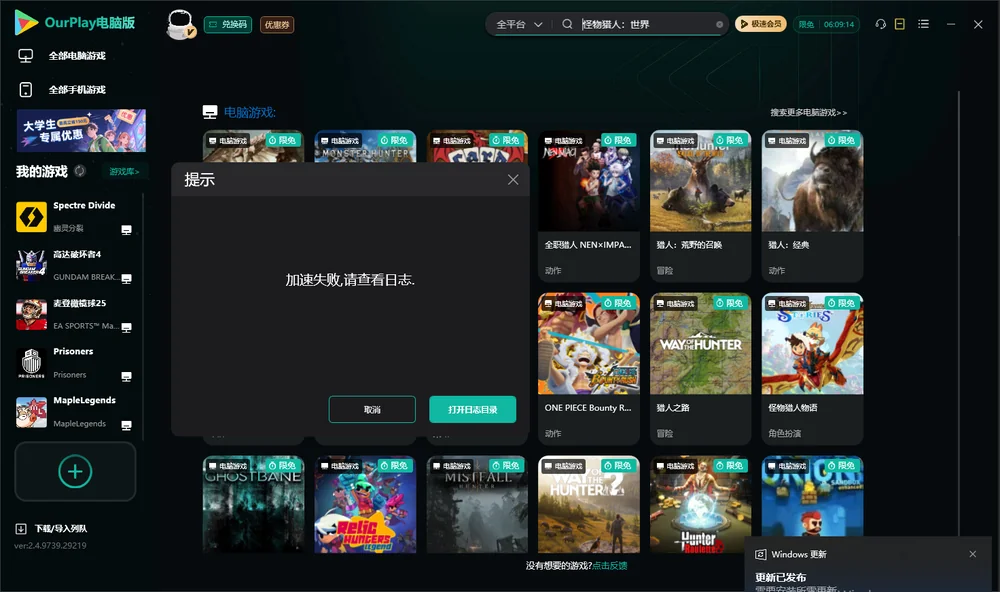This screenshot has height=592, width=1000.
Task: Click 取消 in the dialog
Action: pos(372,410)
